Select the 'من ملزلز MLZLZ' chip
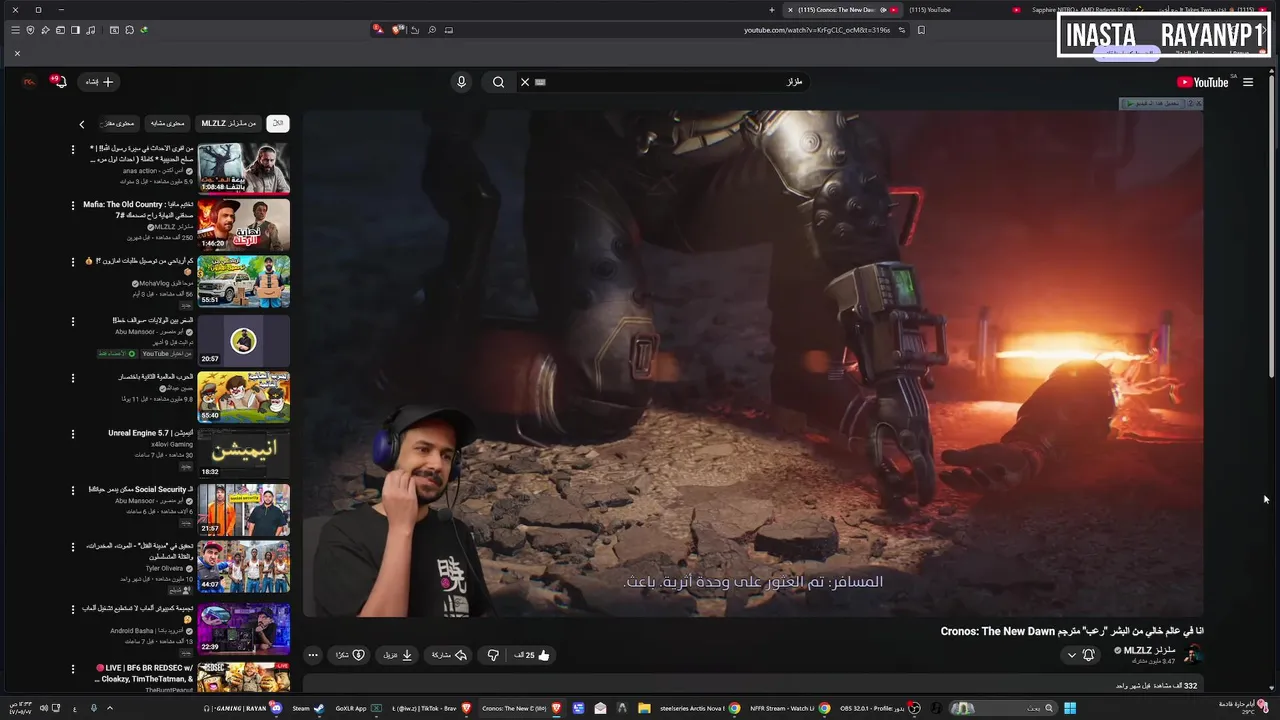Screen dimensions: 1280x720 229,123
